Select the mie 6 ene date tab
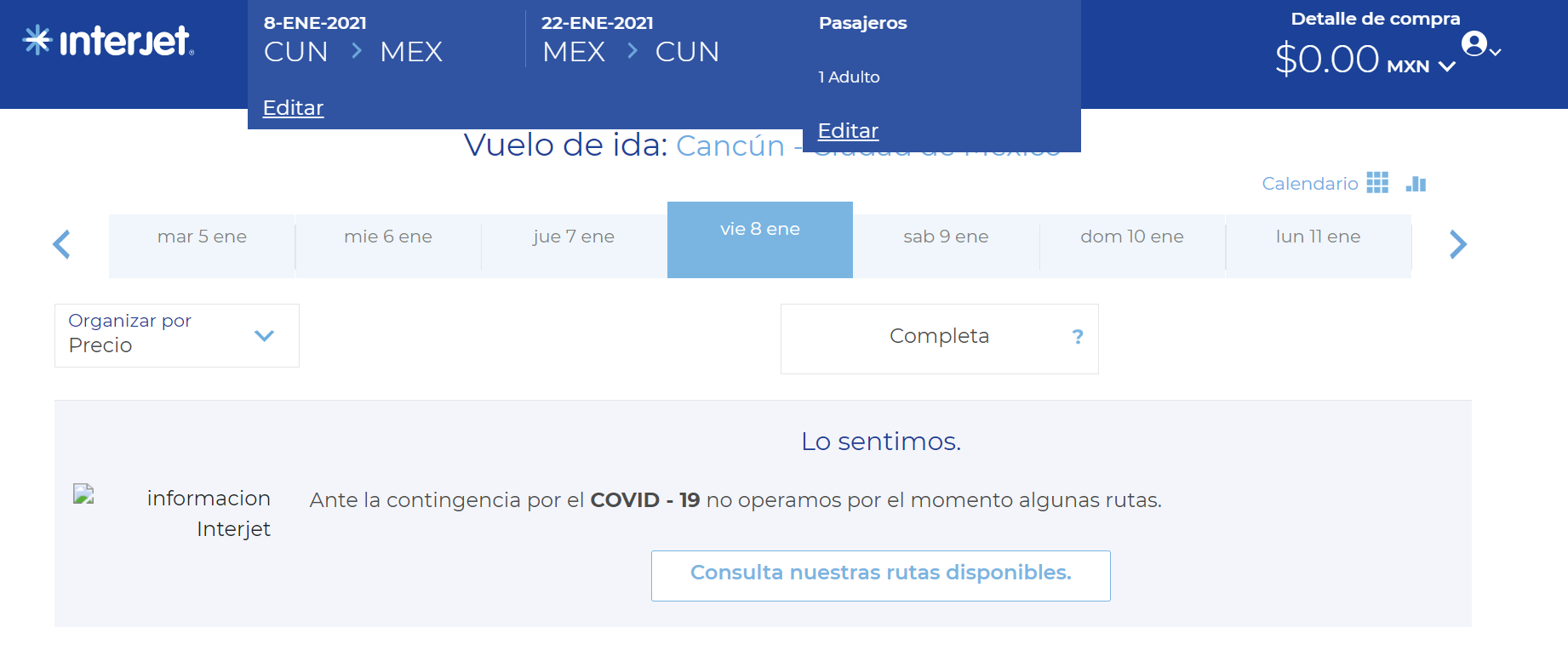 388,246
